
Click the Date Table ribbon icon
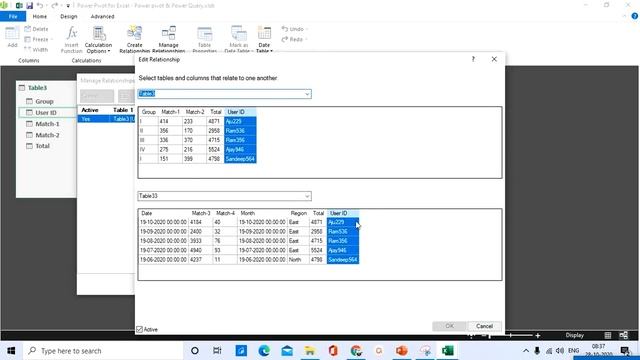tap(264, 33)
